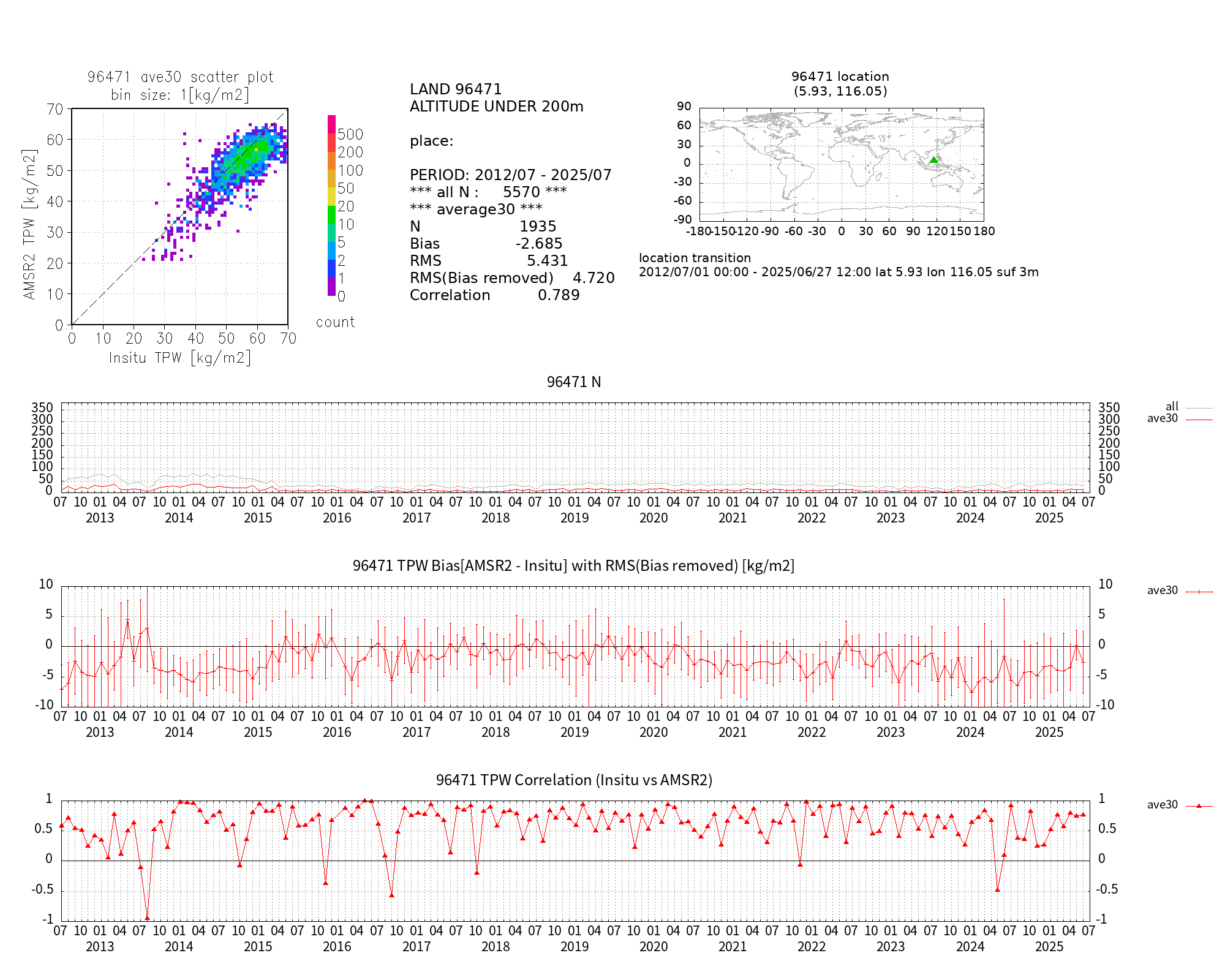
Task: Click the bias peak near 2013/05
Action: 127,620
